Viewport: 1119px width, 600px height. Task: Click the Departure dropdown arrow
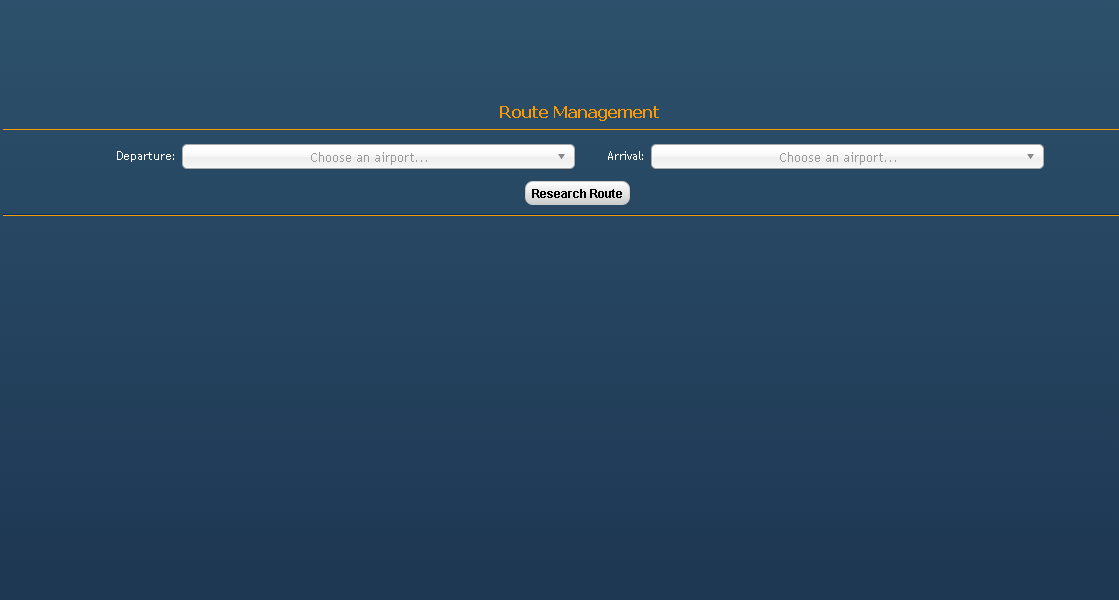(562, 157)
